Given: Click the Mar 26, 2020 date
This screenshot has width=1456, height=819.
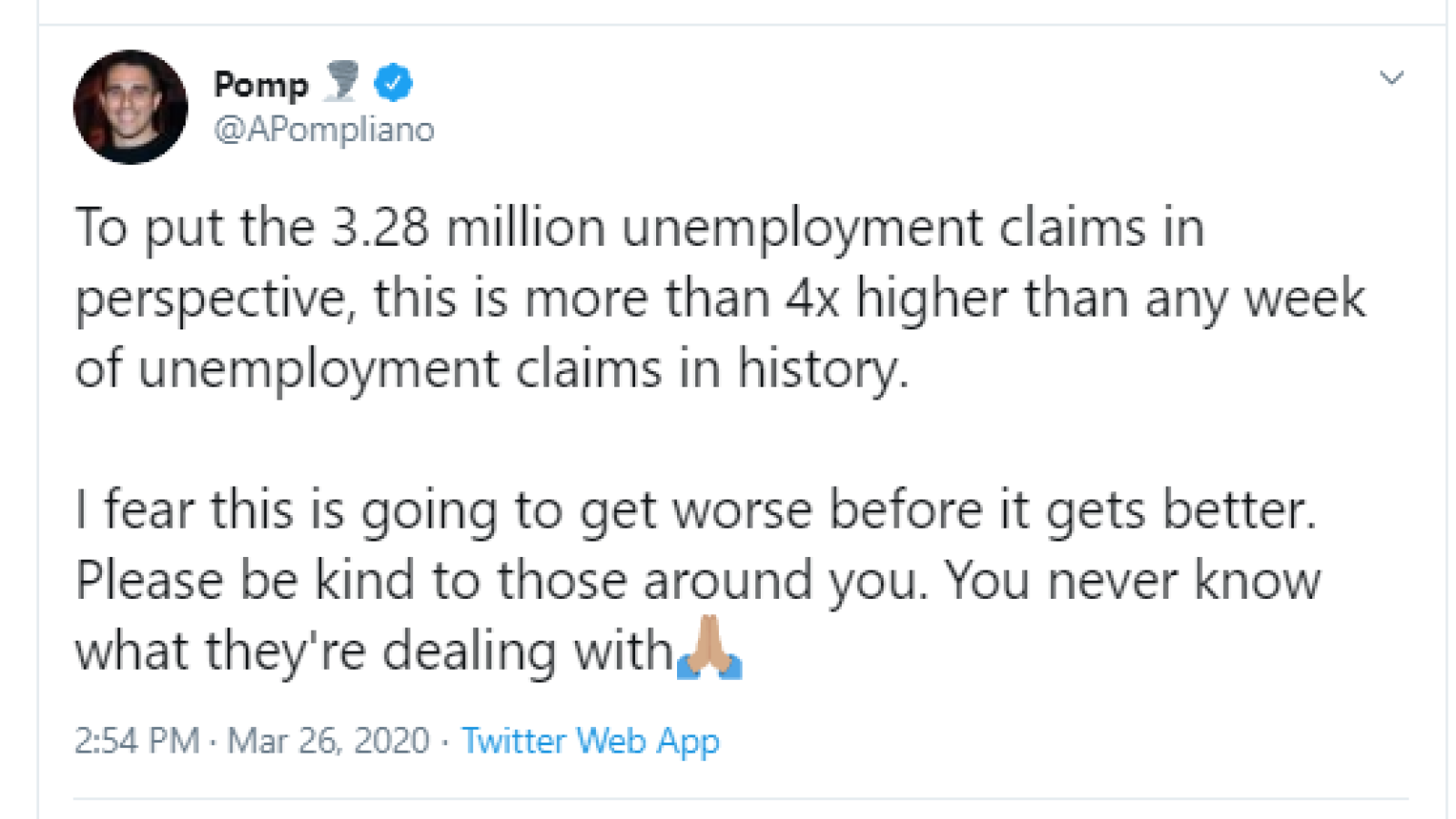Looking at the screenshot, I should [x=328, y=741].
